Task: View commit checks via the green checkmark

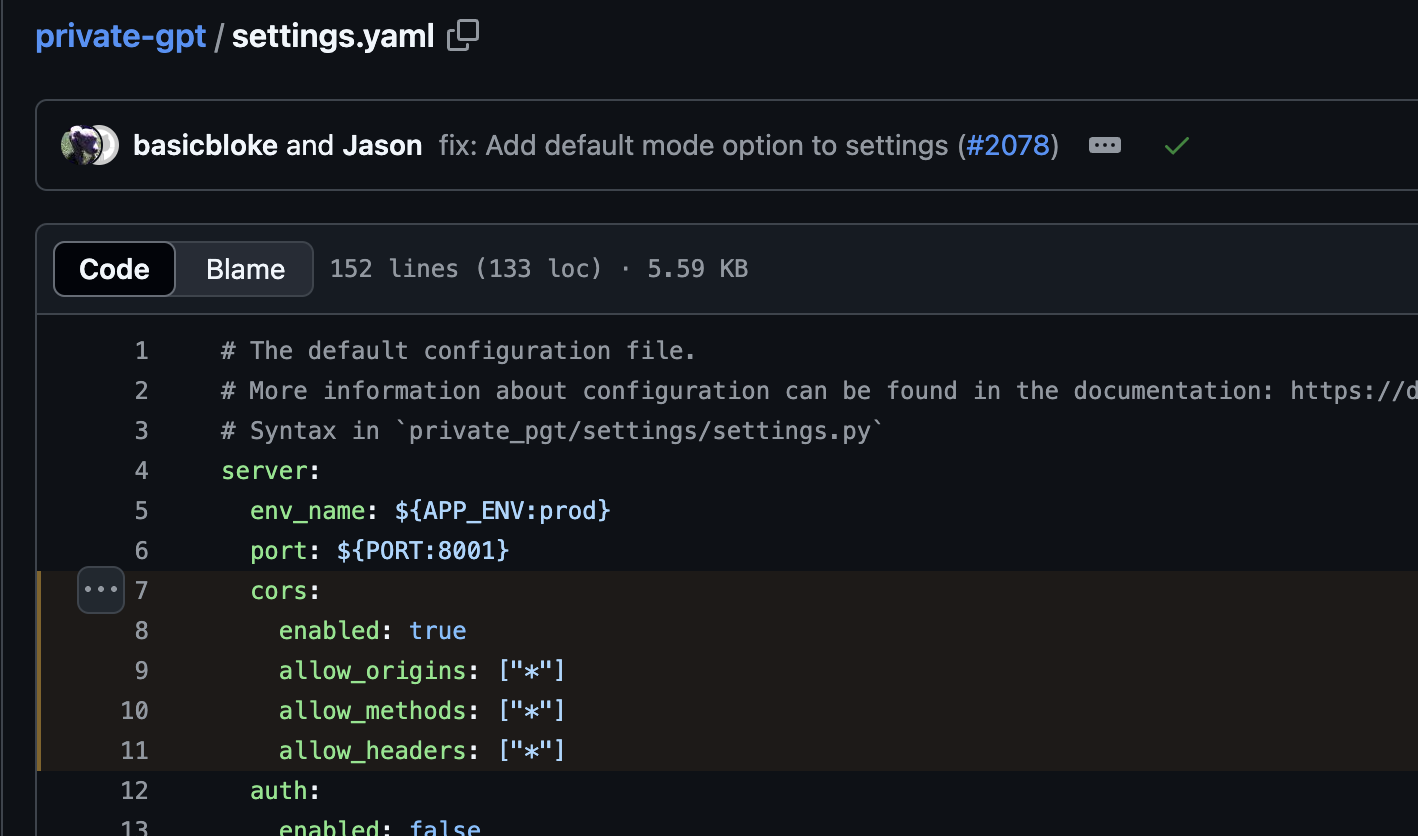Action: click(x=1176, y=145)
